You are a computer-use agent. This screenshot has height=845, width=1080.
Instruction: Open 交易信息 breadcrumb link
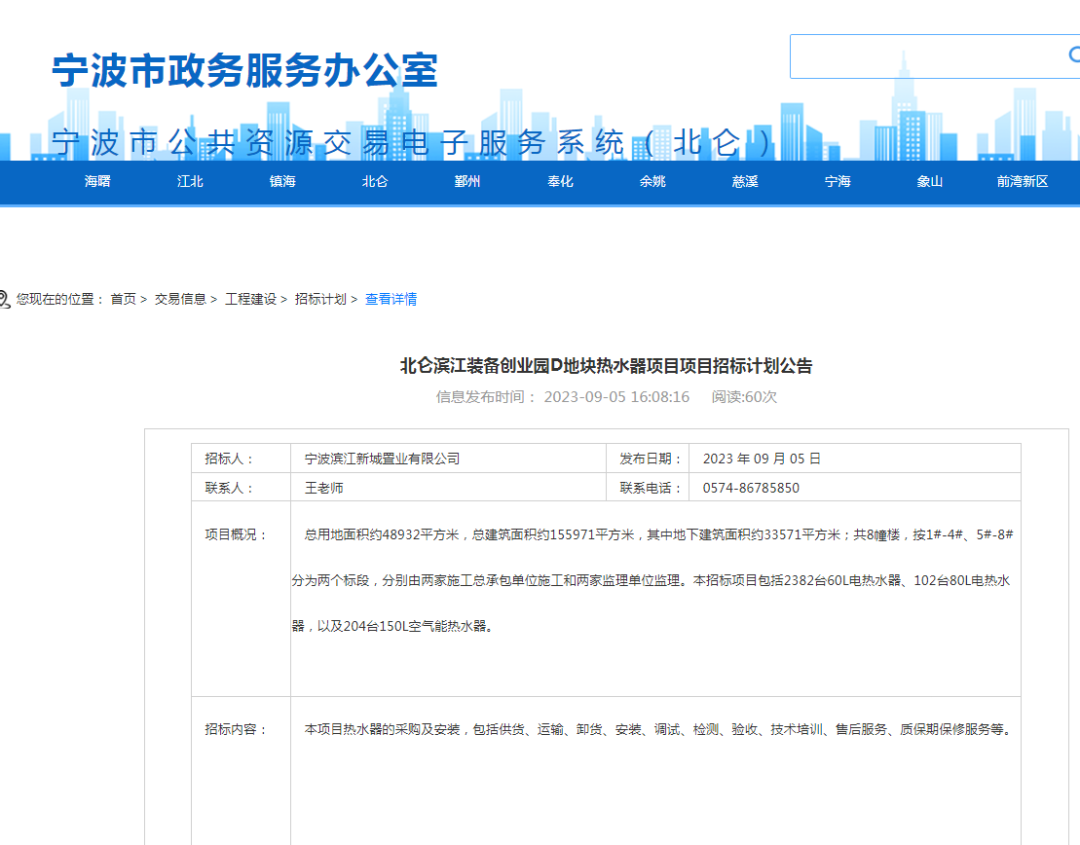coord(180,299)
